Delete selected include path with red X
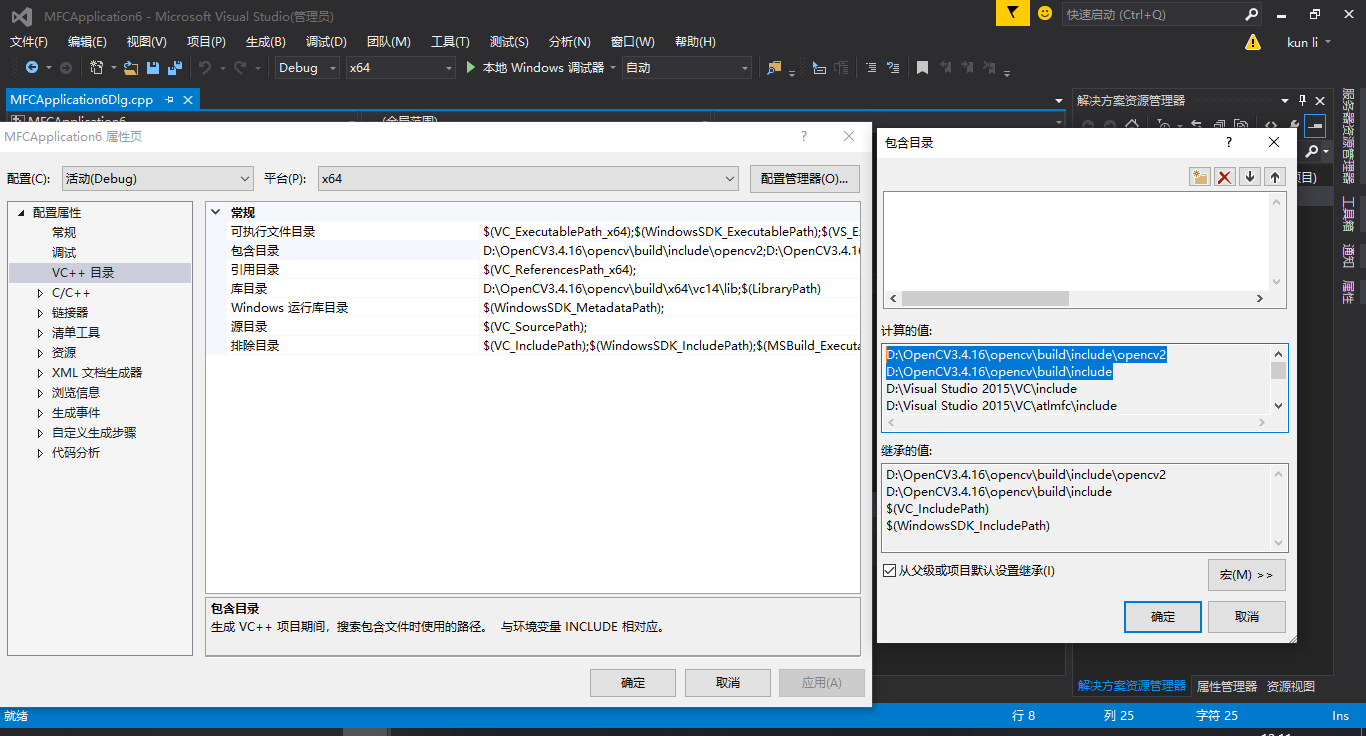This screenshot has width=1366, height=736. pos(1226,176)
